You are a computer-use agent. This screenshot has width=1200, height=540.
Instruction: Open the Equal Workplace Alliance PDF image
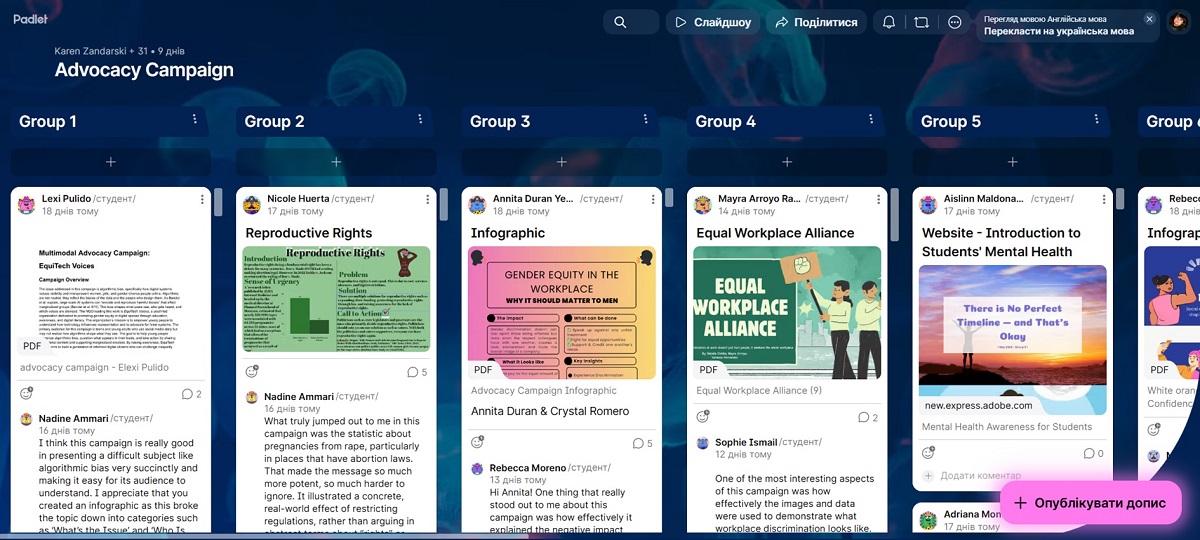coord(788,312)
